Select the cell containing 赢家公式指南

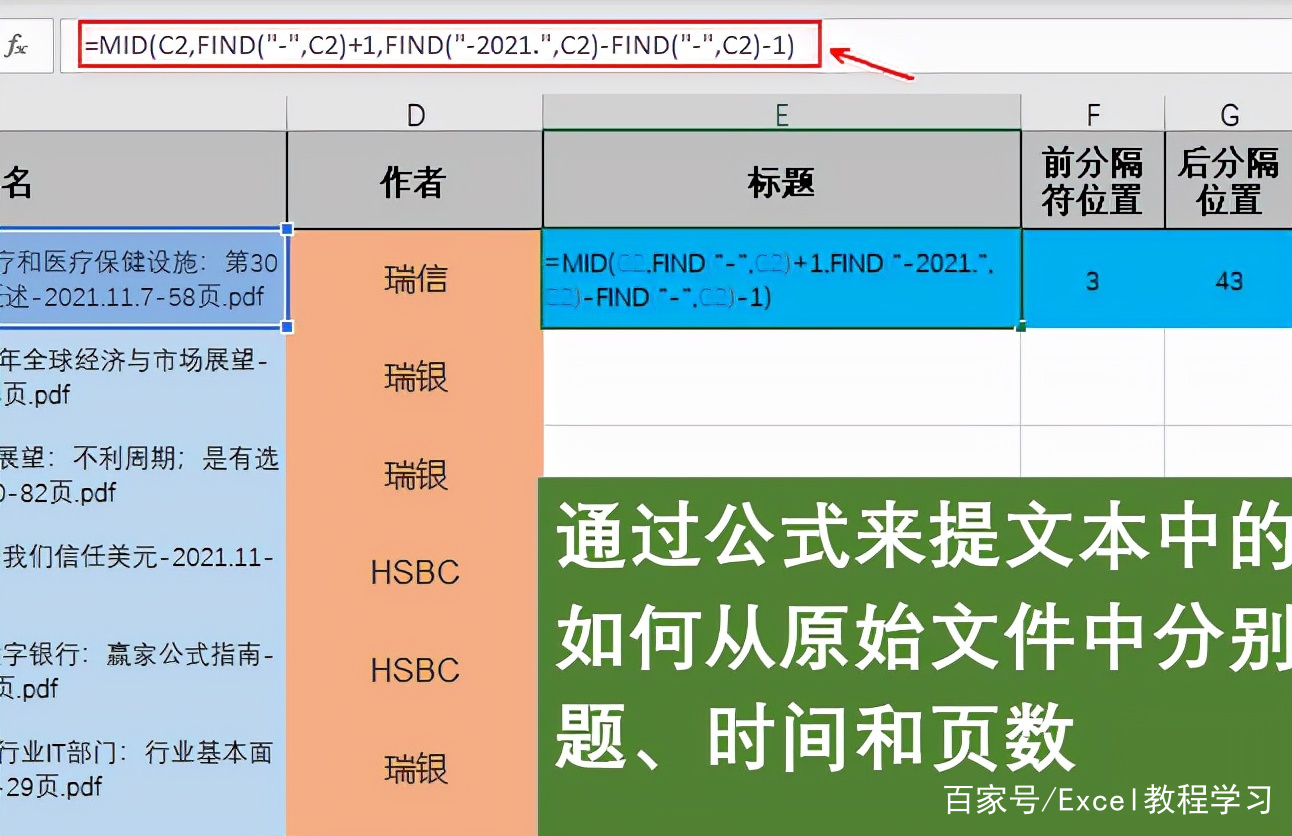(143, 670)
